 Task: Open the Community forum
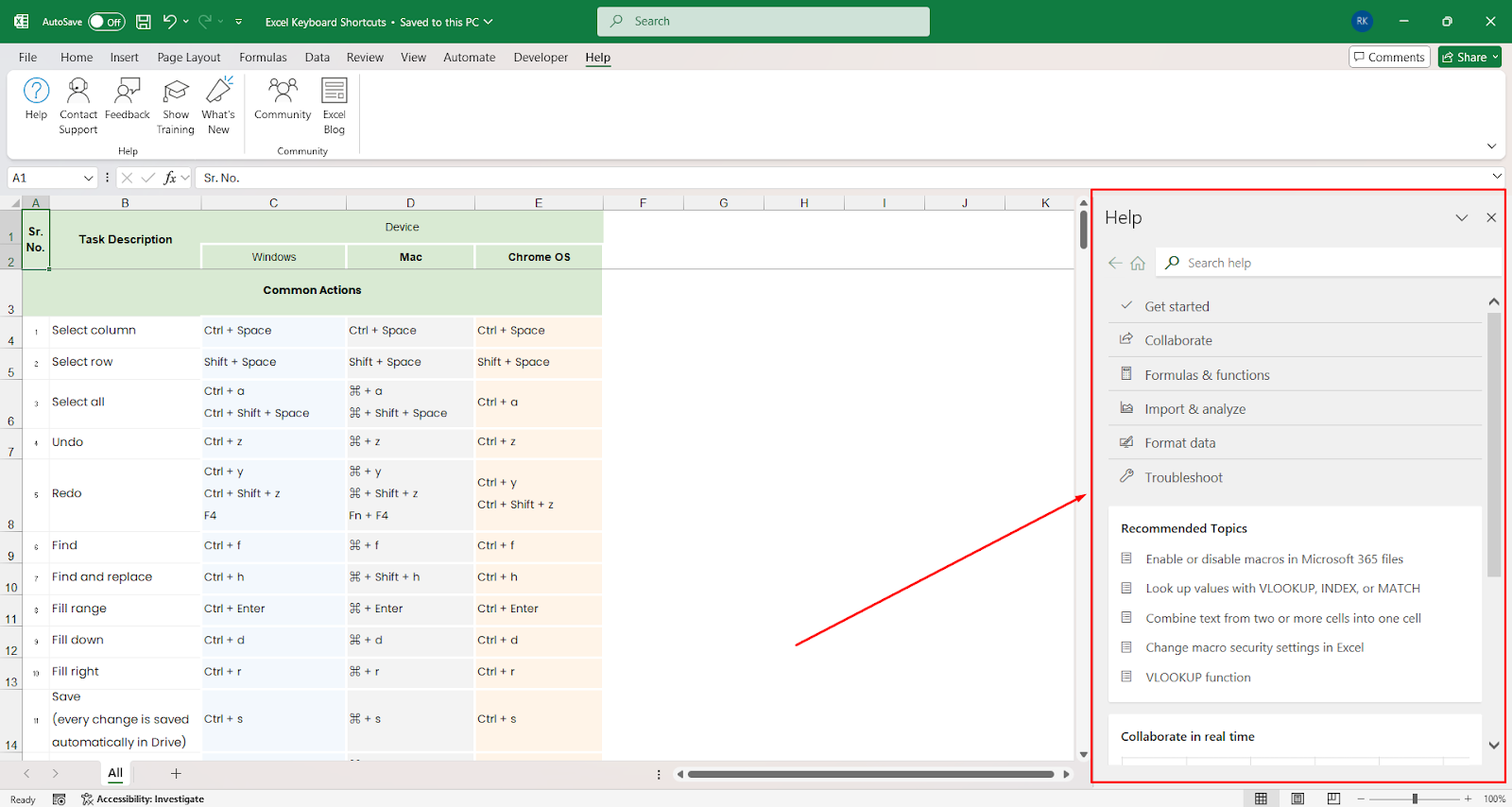click(283, 99)
